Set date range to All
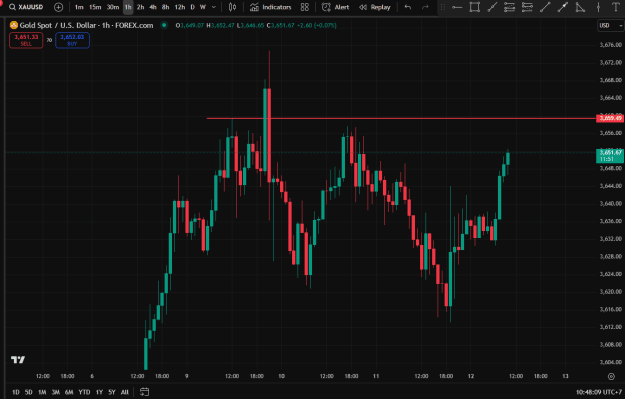Viewport: 625px width, 399px height. pyautogui.click(x=124, y=392)
